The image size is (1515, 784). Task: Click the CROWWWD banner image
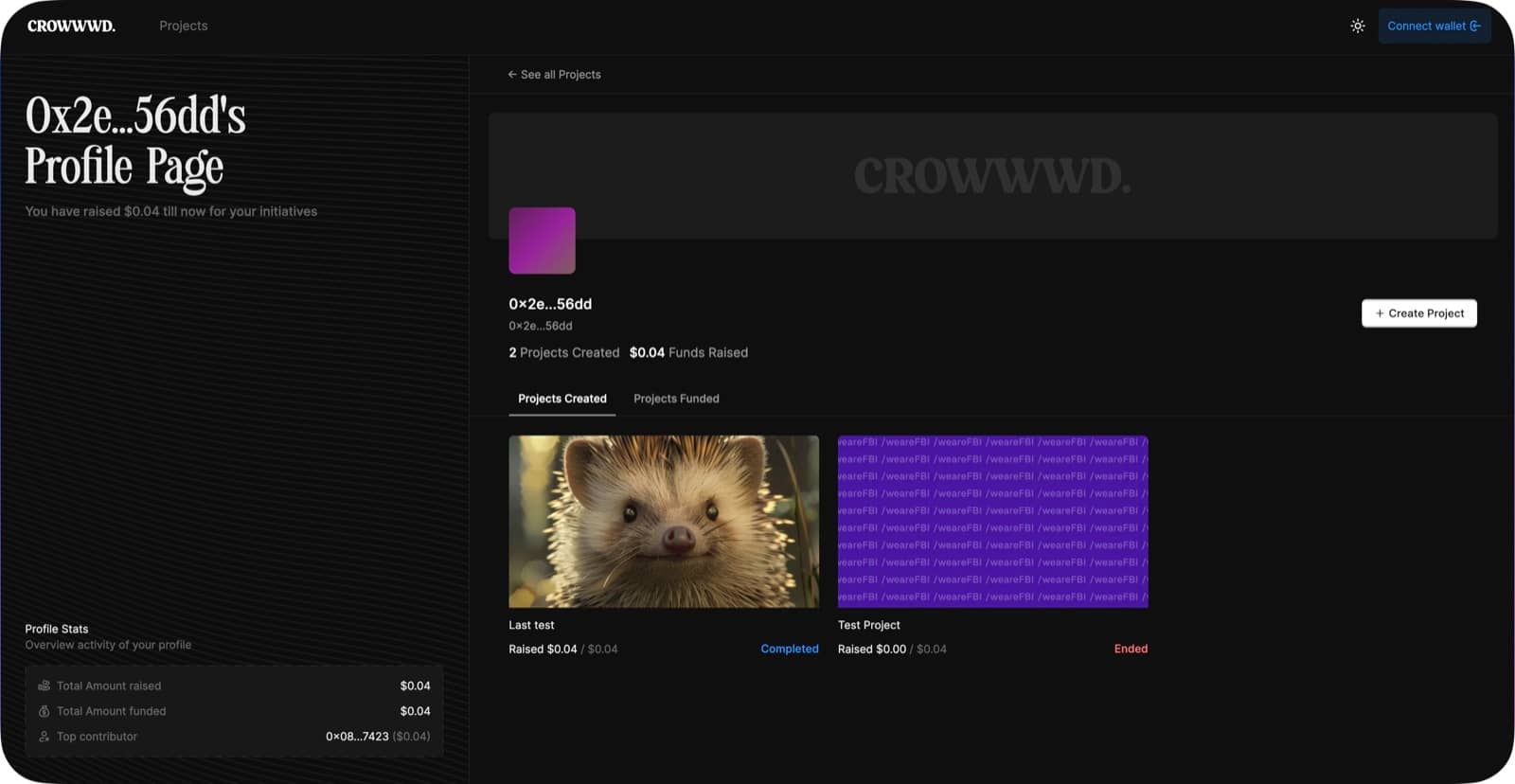click(992, 176)
